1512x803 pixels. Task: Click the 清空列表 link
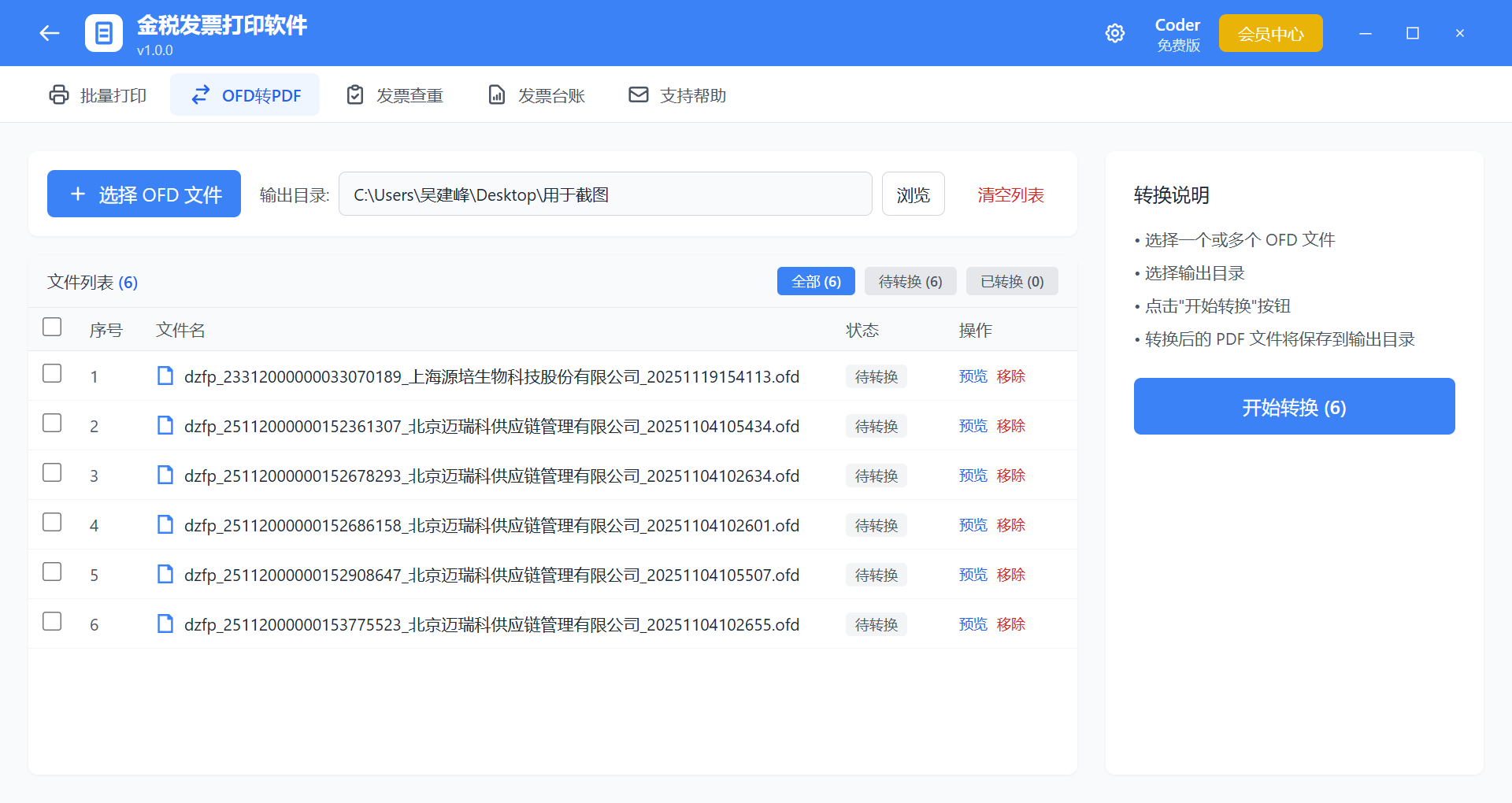(1010, 194)
